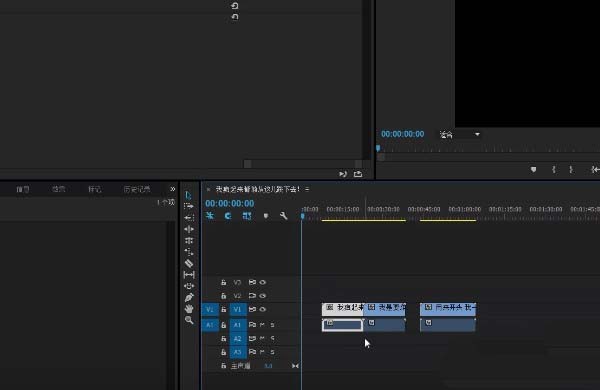Toggle lock on master track 主声道
Viewport: 600px width, 390px height.
(223, 366)
